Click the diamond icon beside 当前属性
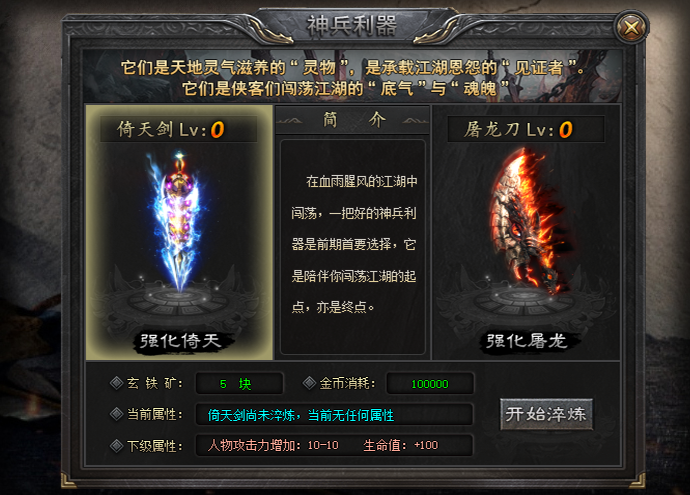Screen dimensions: 690x495 pos(116,414)
